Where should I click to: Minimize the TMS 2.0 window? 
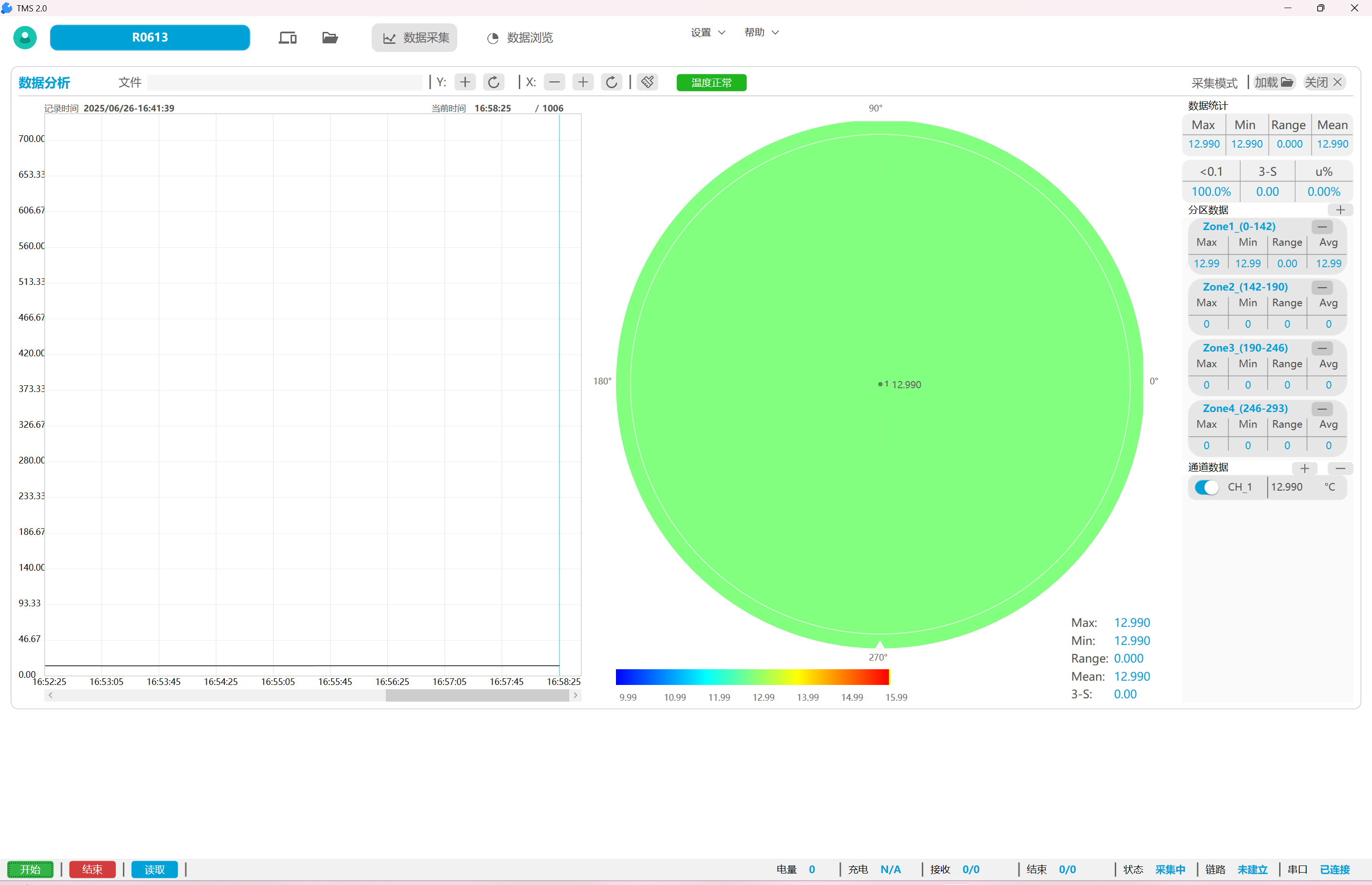tap(1288, 8)
